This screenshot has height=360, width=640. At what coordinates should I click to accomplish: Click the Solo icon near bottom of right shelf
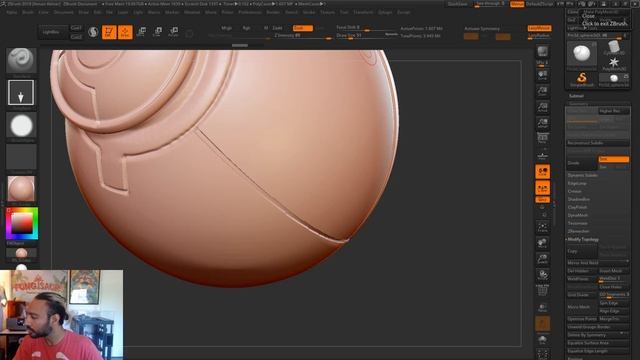pyautogui.click(x=542, y=340)
